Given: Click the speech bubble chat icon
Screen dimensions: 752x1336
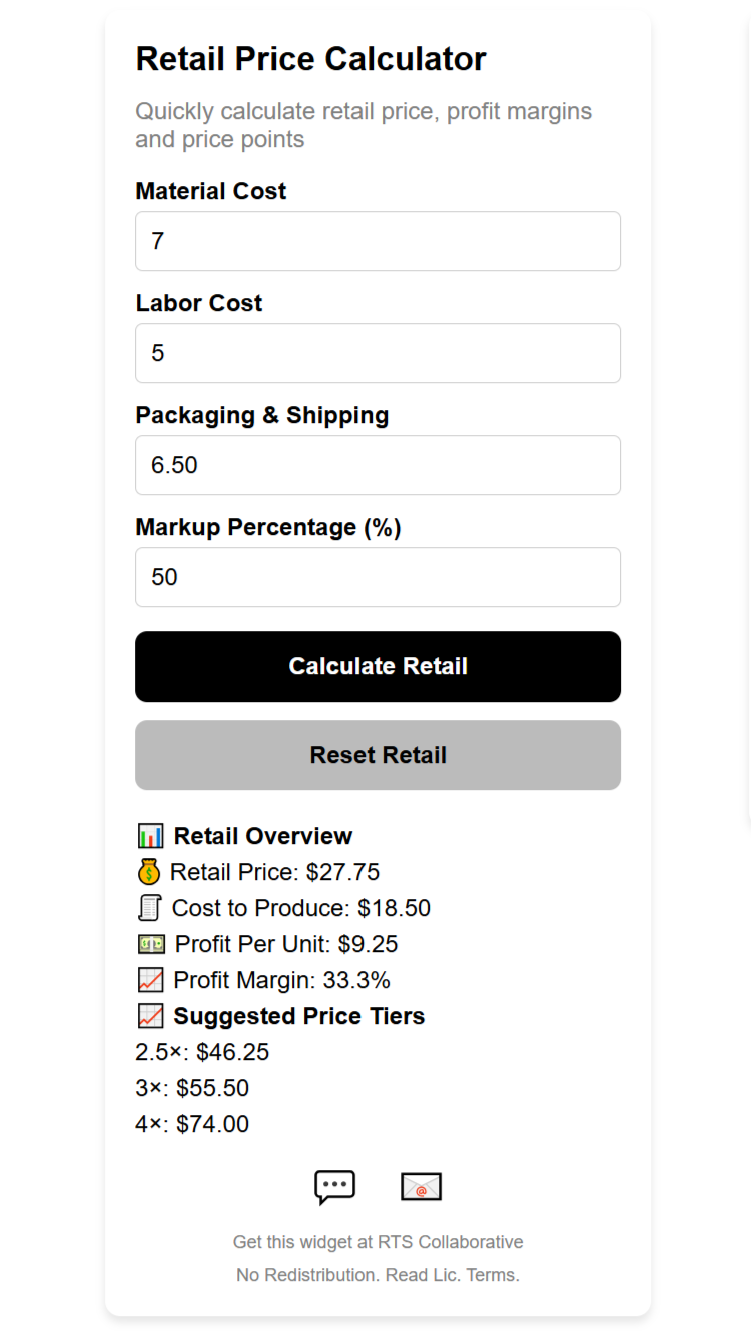Looking at the screenshot, I should (x=334, y=1186).
